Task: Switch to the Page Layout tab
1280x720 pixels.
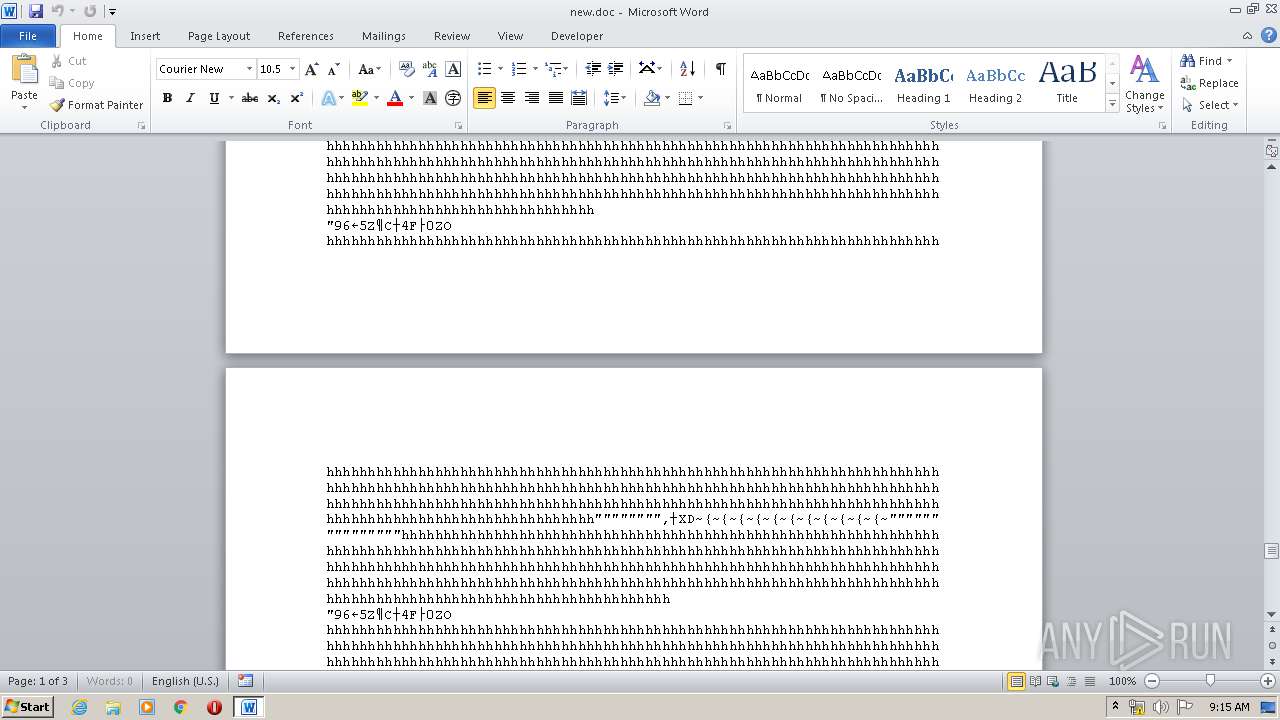Action: [219, 36]
